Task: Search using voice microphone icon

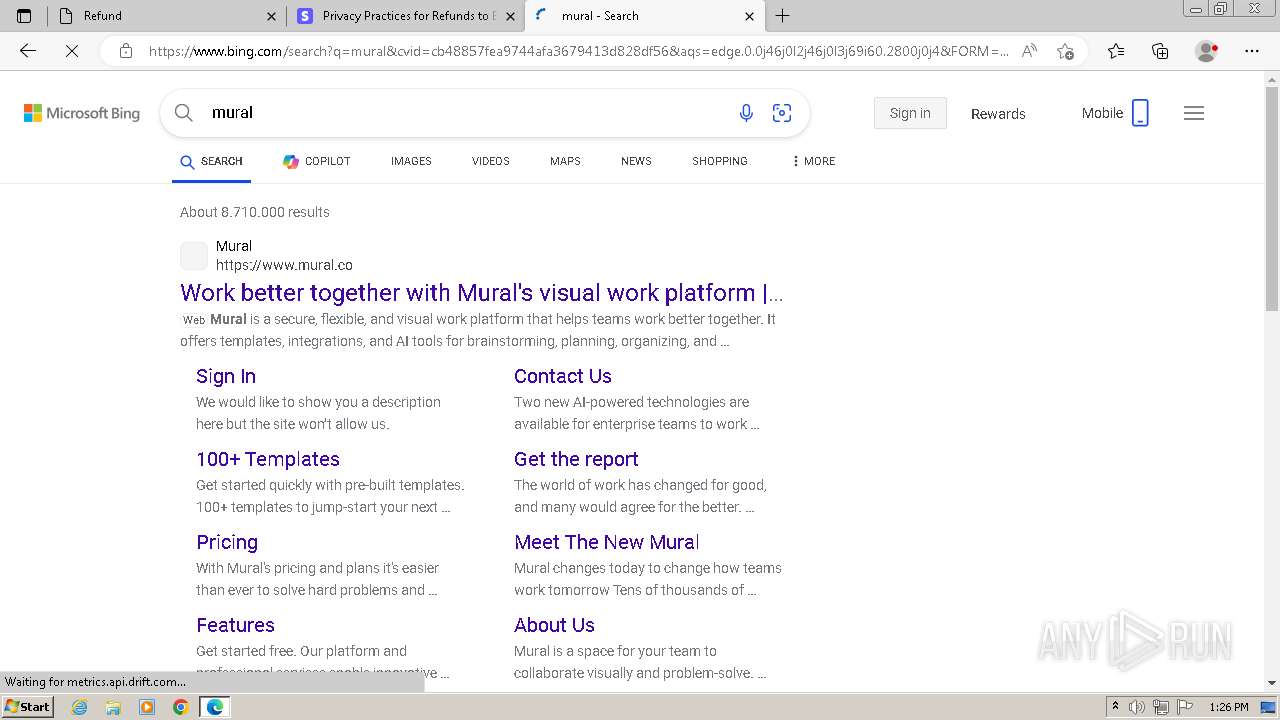Action: coord(746,113)
